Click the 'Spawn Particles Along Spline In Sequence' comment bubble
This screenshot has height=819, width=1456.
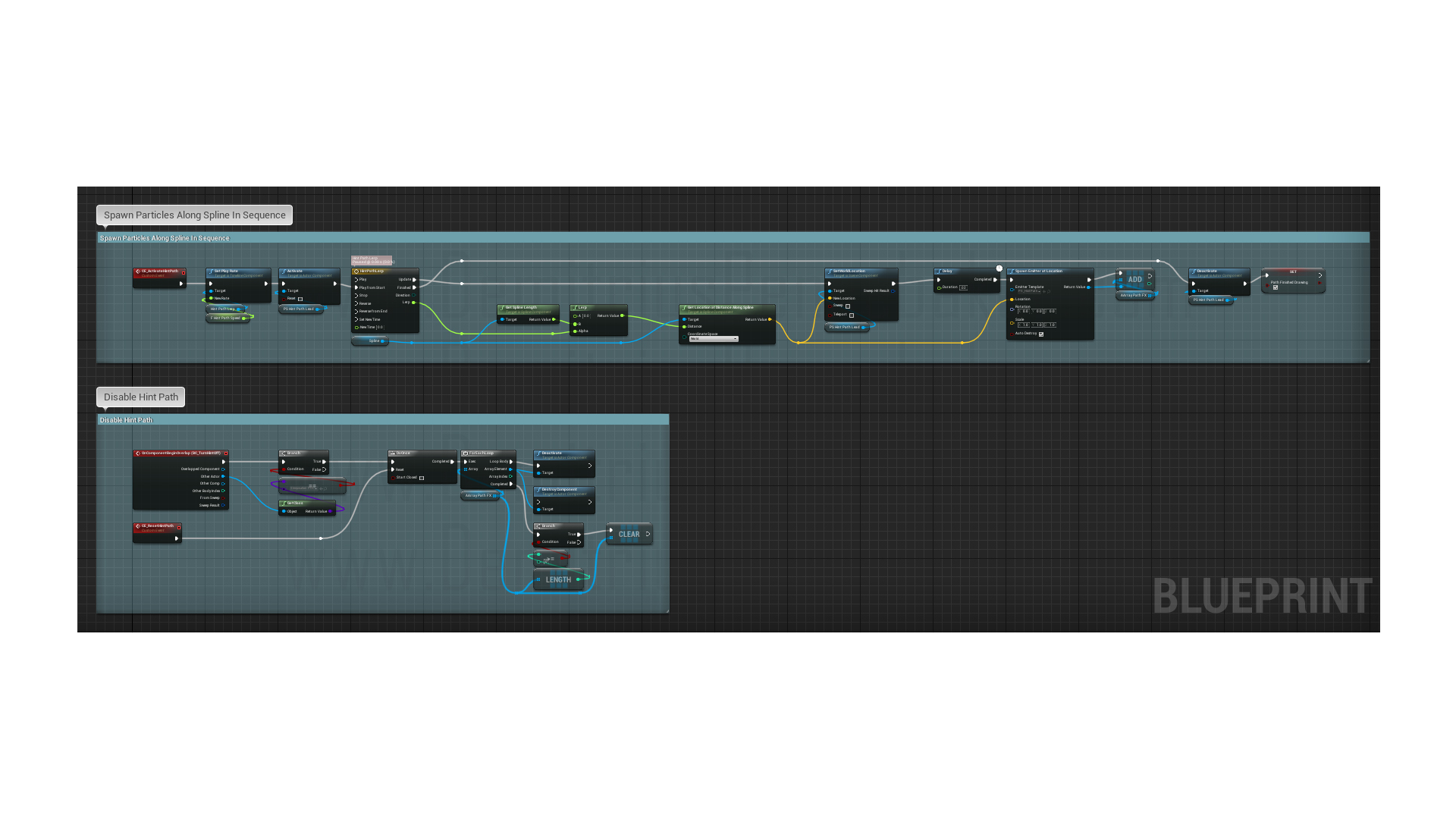(194, 215)
